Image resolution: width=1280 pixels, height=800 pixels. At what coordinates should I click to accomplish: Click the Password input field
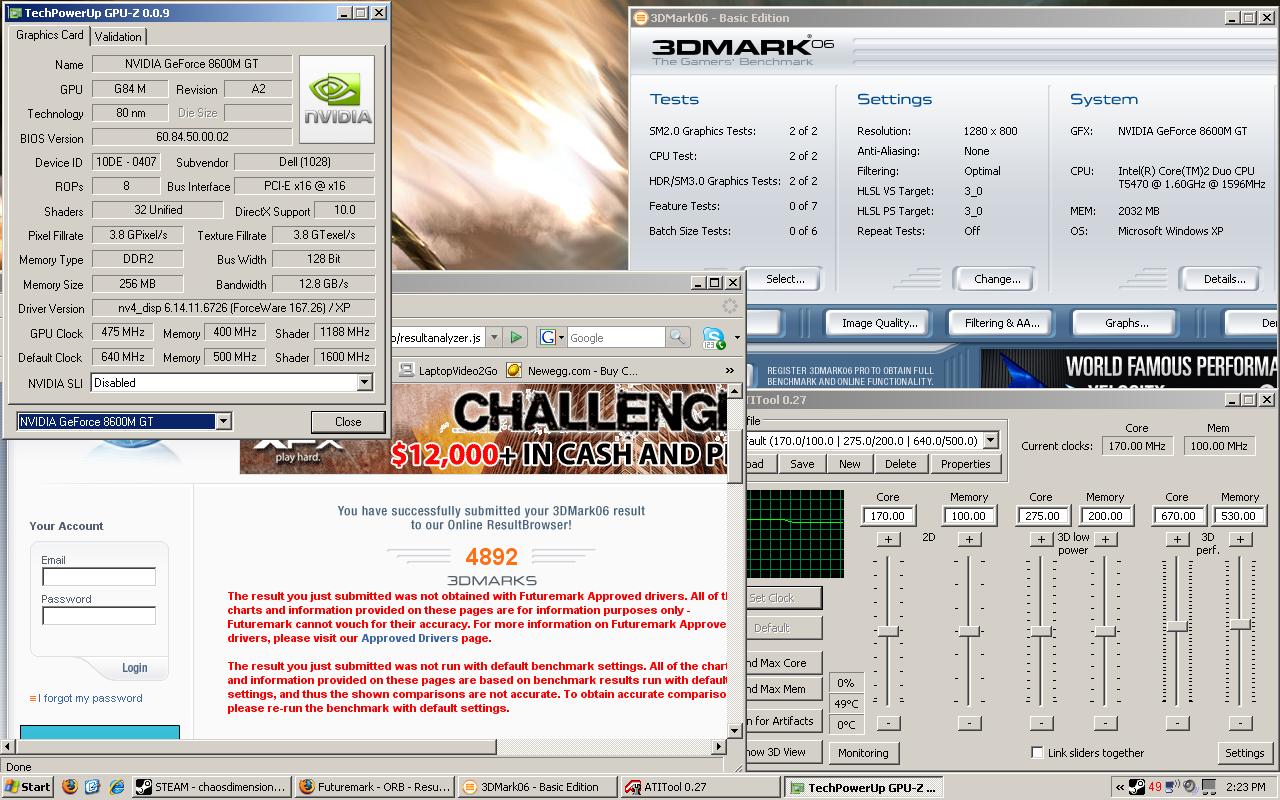point(99,615)
